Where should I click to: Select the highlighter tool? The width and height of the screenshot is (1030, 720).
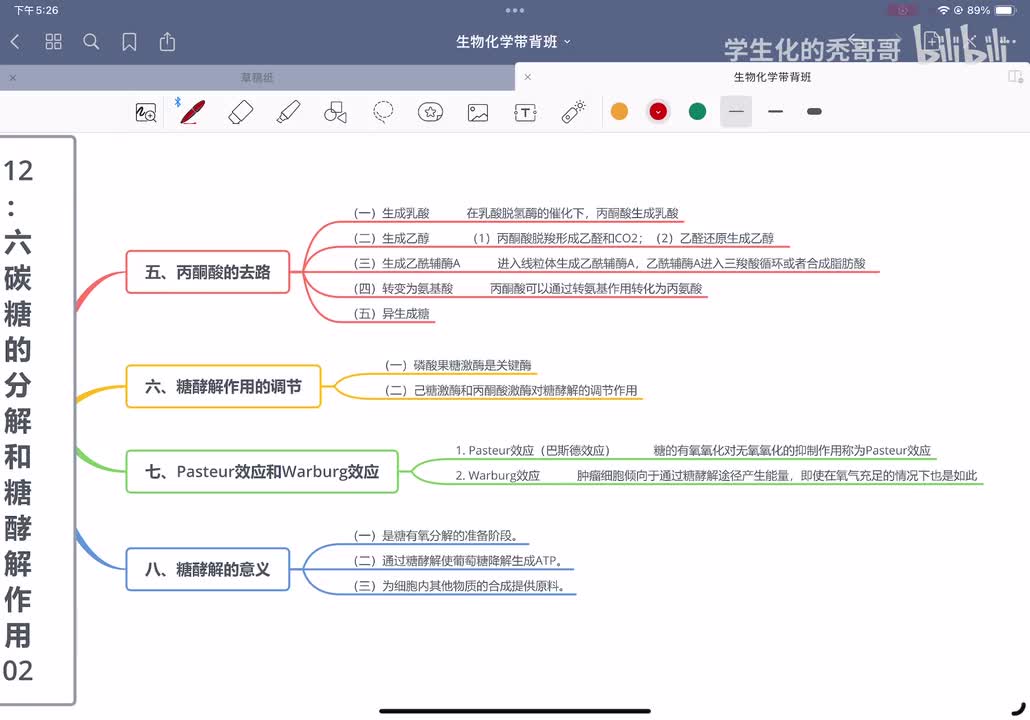pos(288,112)
